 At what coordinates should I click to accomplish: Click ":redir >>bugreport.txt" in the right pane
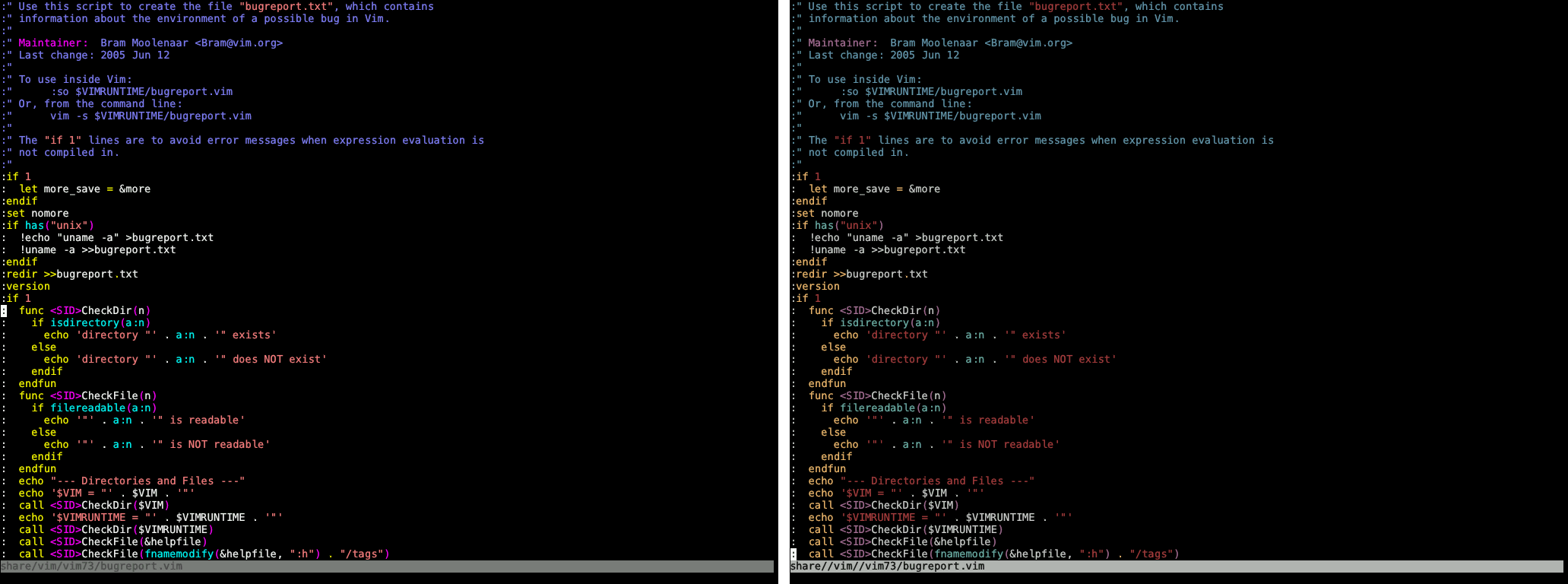[859, 275]
